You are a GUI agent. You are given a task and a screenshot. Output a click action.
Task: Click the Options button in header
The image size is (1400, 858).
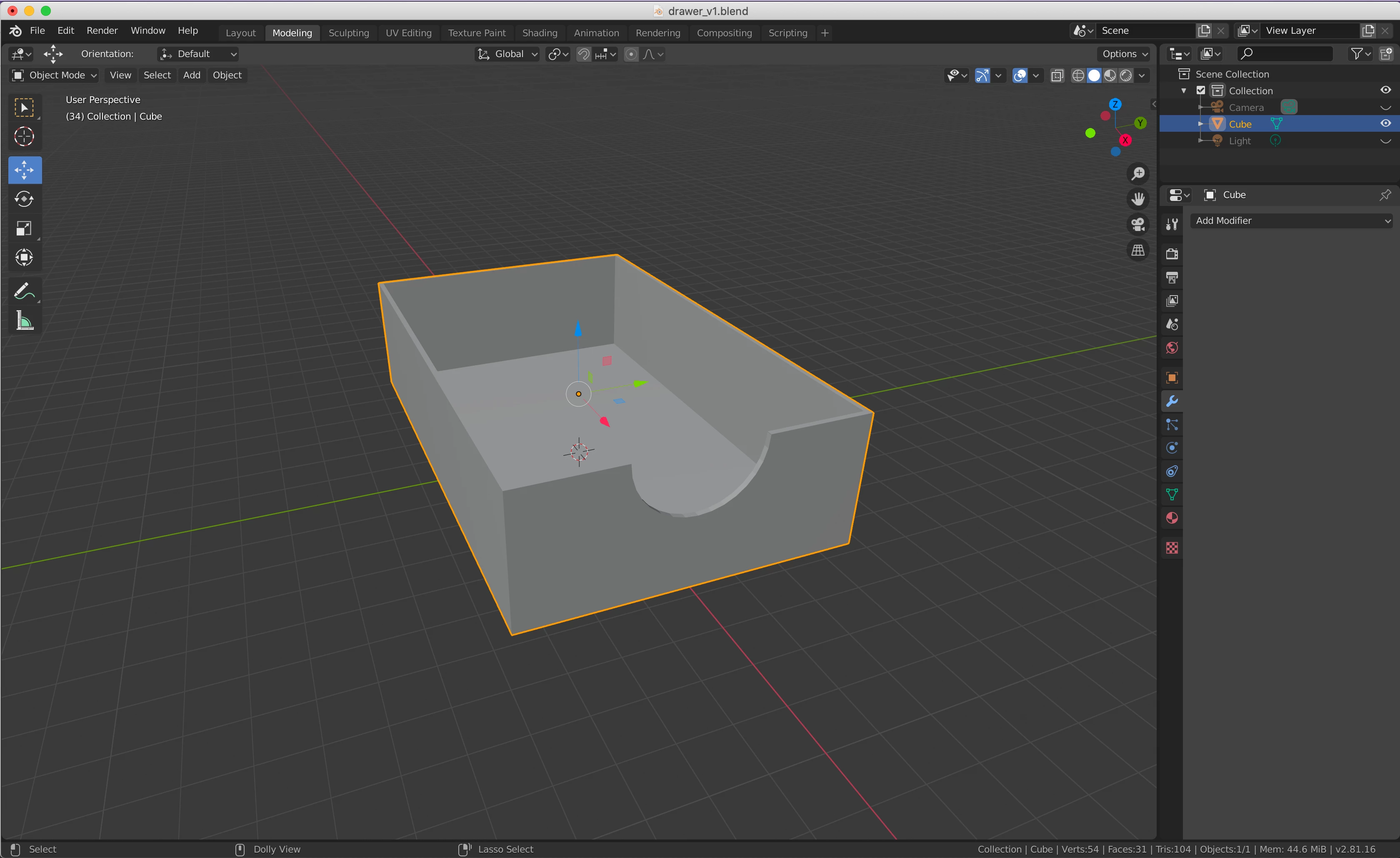(x=1124, y=54)
